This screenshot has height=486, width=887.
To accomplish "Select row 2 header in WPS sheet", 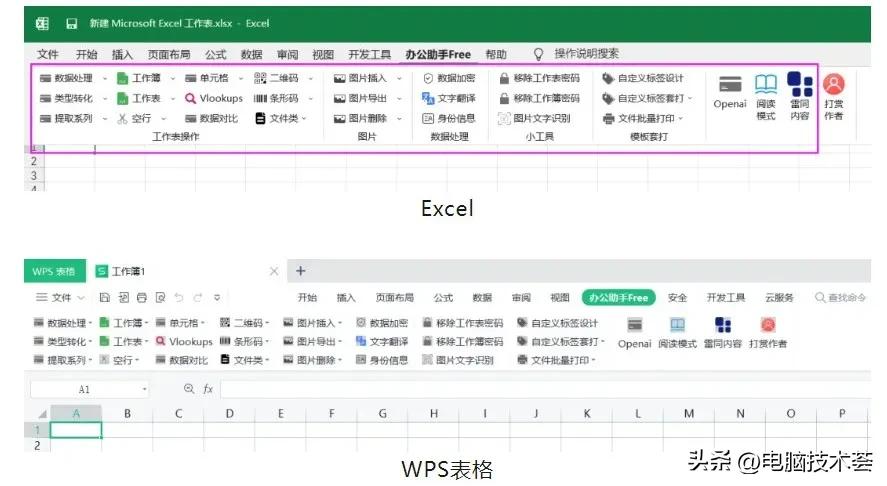I will [37, 445].
